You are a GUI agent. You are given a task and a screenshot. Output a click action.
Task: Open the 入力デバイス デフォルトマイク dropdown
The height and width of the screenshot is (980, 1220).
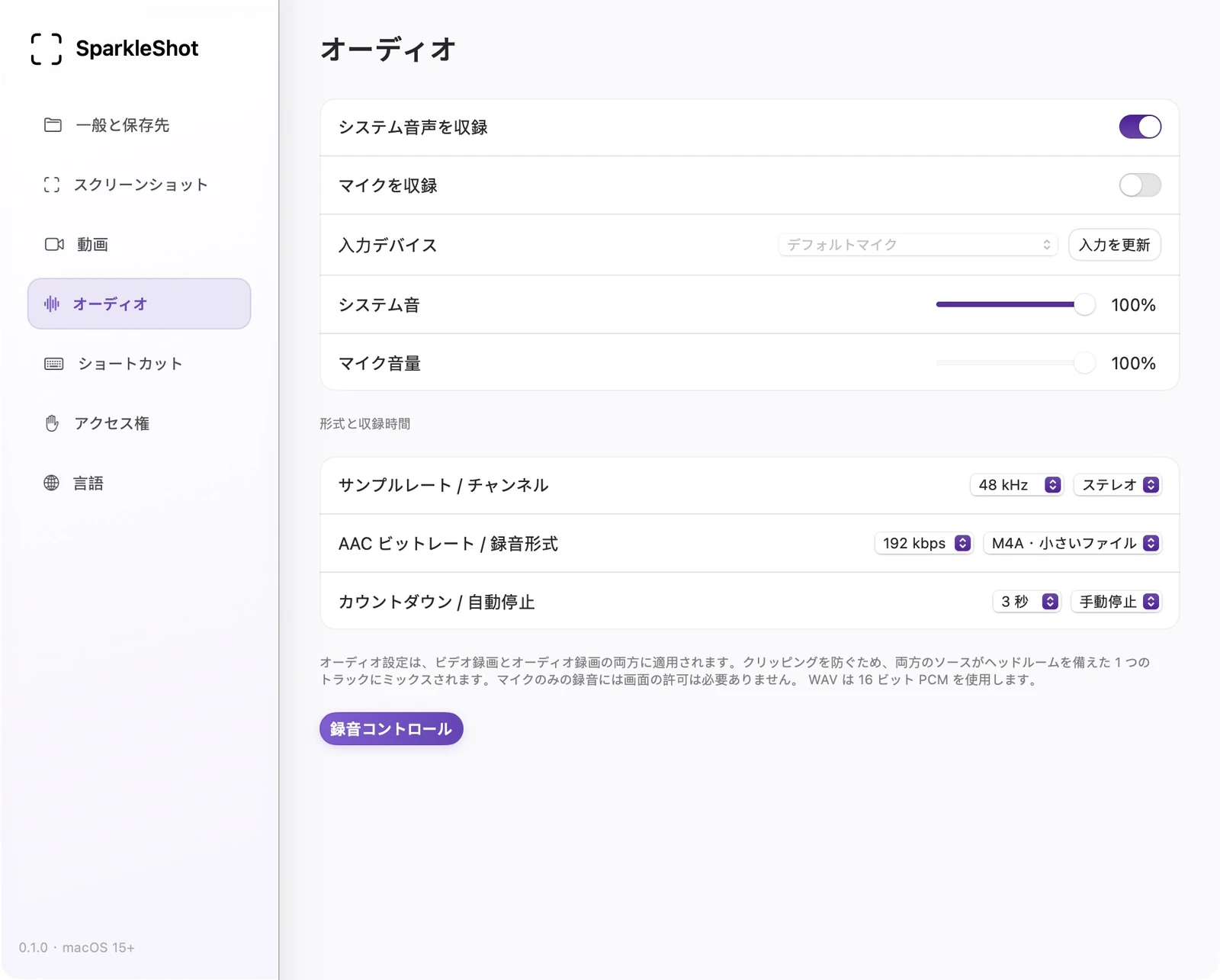click(918, 245)
